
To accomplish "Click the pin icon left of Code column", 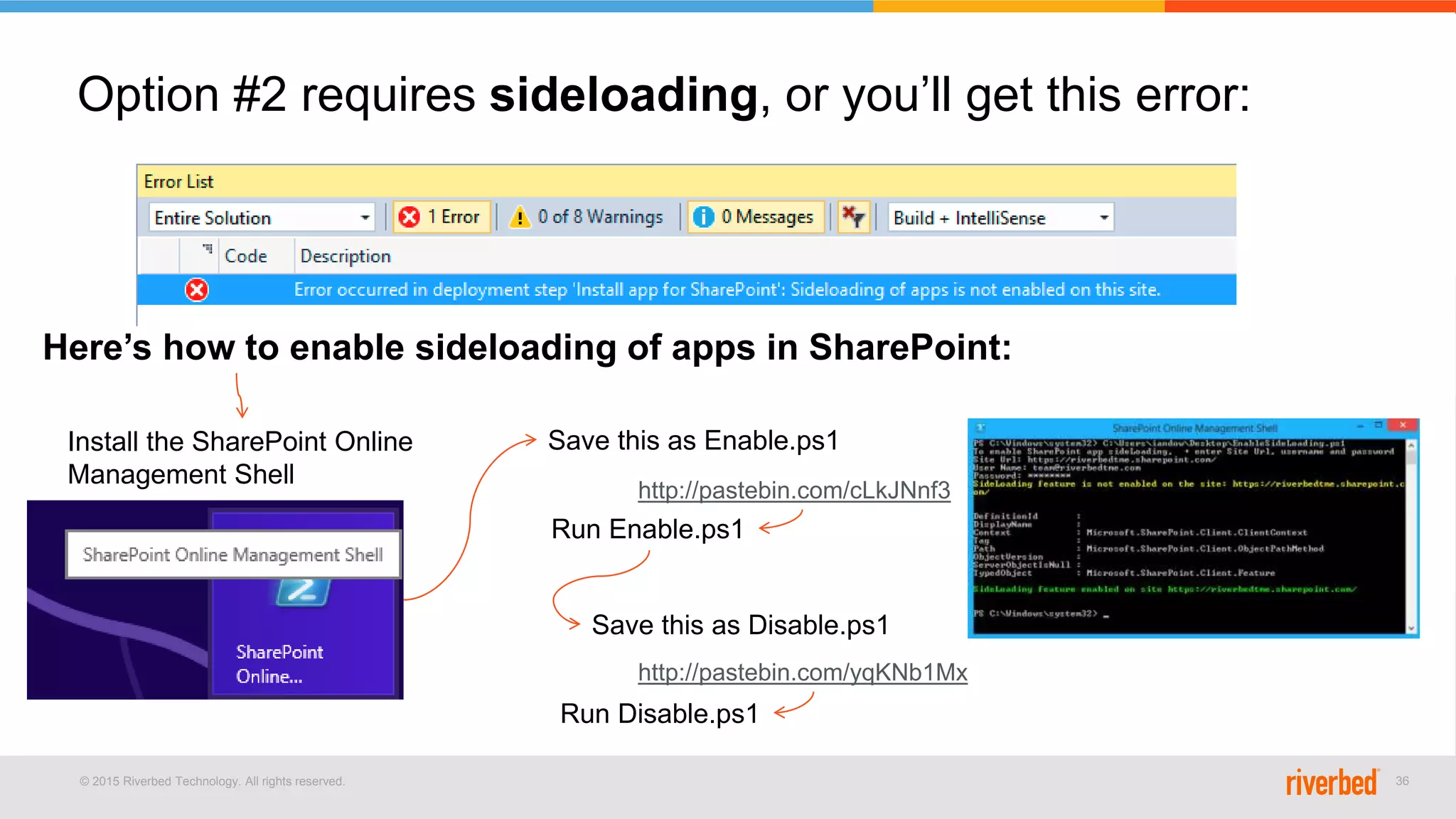I will (x=208, y=250).
